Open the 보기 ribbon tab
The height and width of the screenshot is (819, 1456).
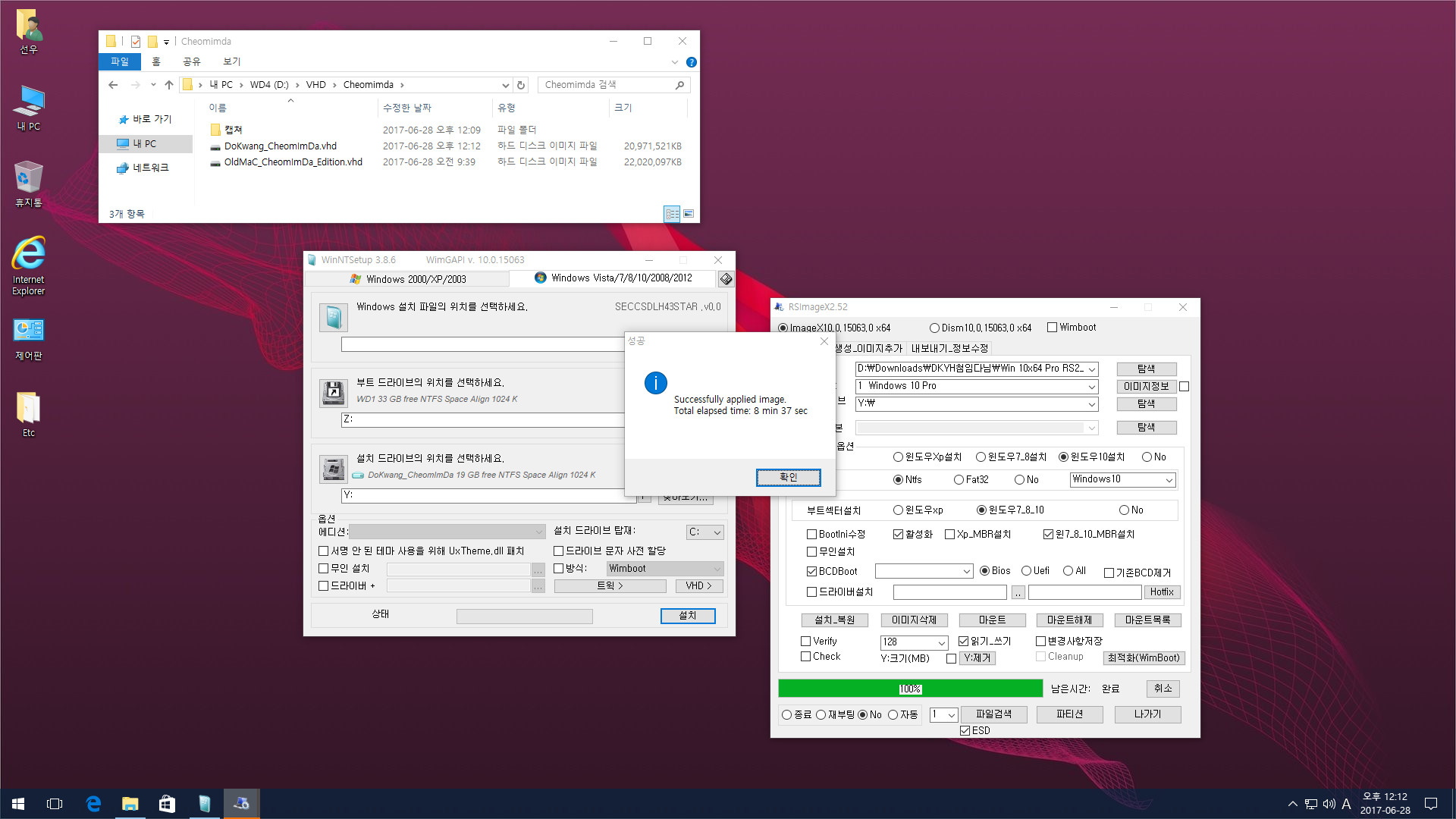click(x=232, y=61)
